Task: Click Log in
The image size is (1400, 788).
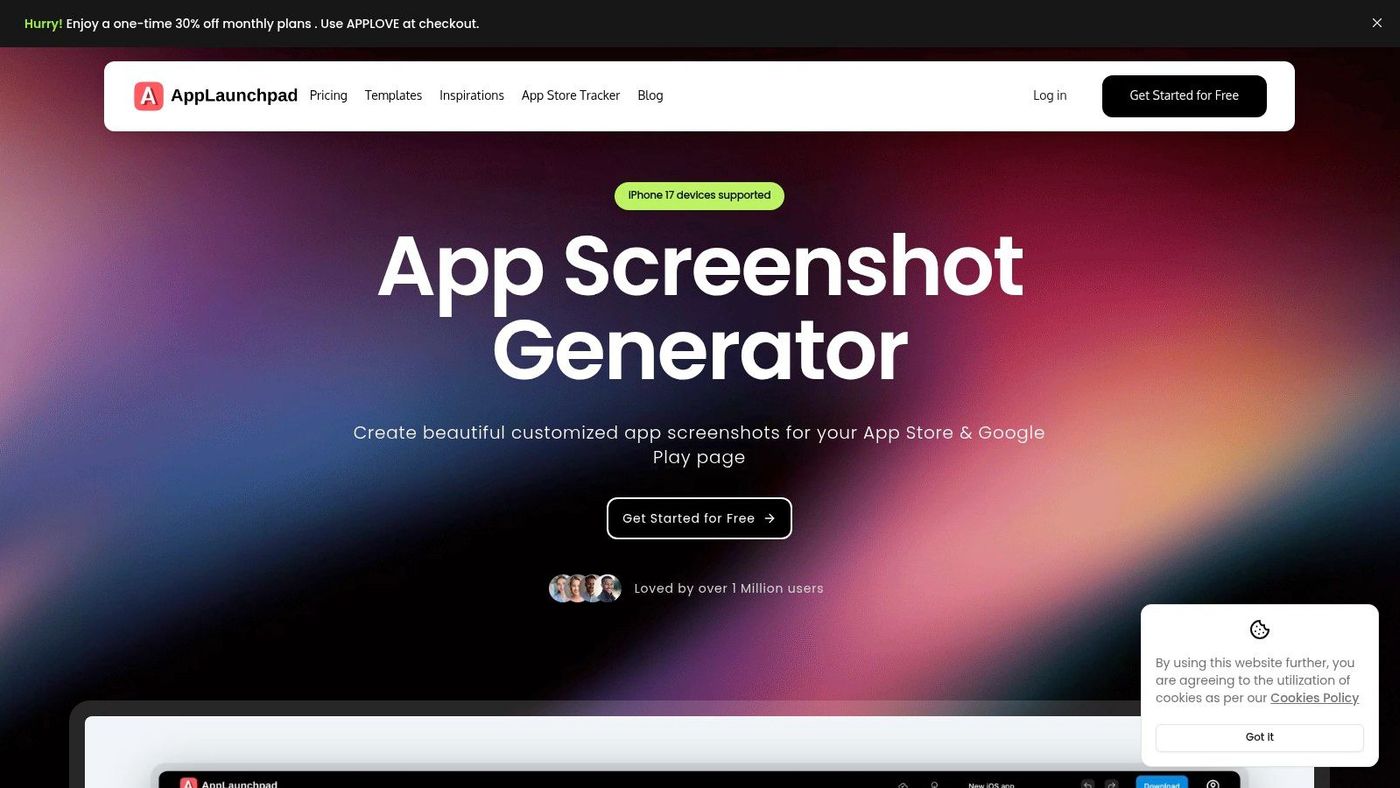Action: coord(1050,96)
